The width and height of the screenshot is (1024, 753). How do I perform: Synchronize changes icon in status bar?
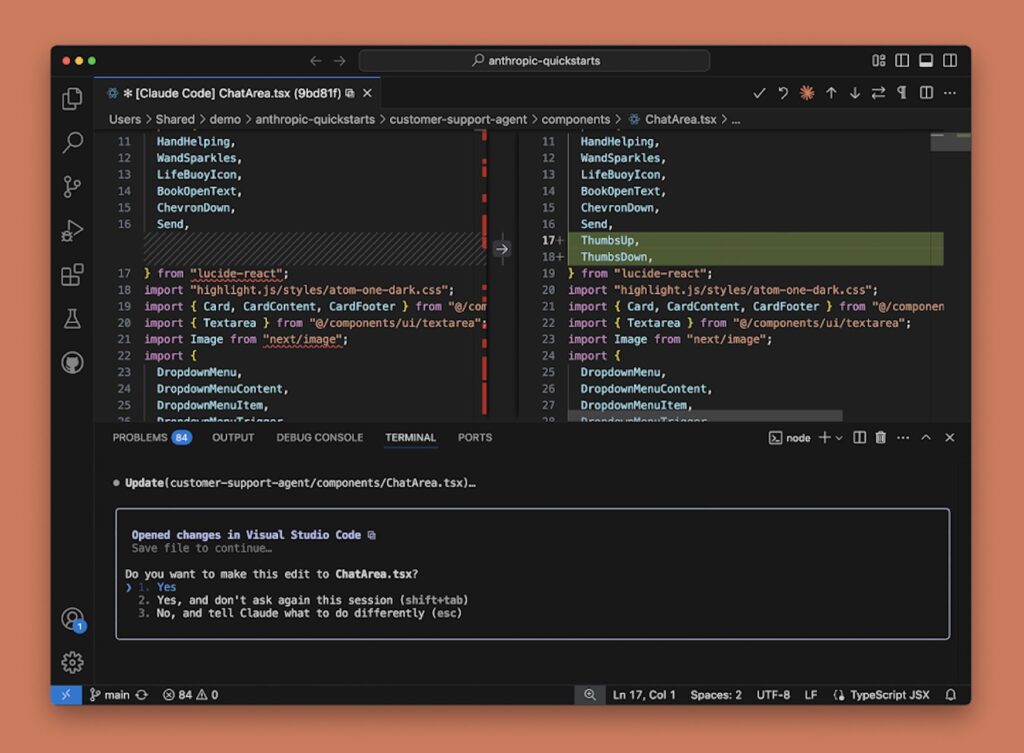coord(142,695)
